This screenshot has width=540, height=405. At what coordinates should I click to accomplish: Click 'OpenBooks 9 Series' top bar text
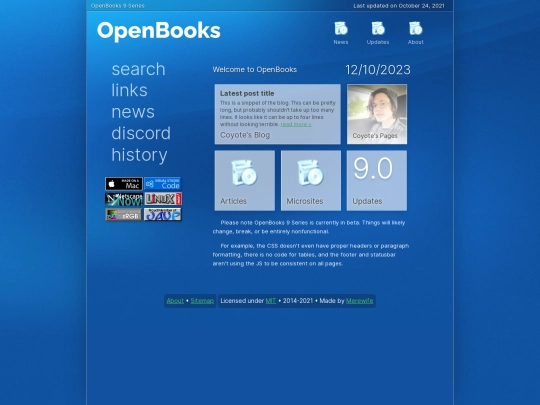pos(118,6)
